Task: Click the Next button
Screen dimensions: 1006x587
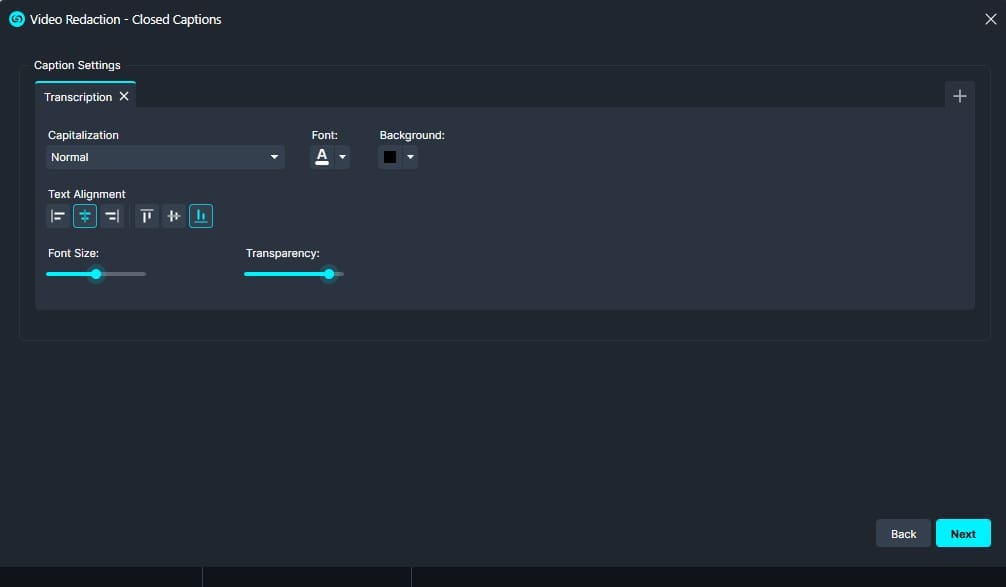Action: tap(962, 533)
